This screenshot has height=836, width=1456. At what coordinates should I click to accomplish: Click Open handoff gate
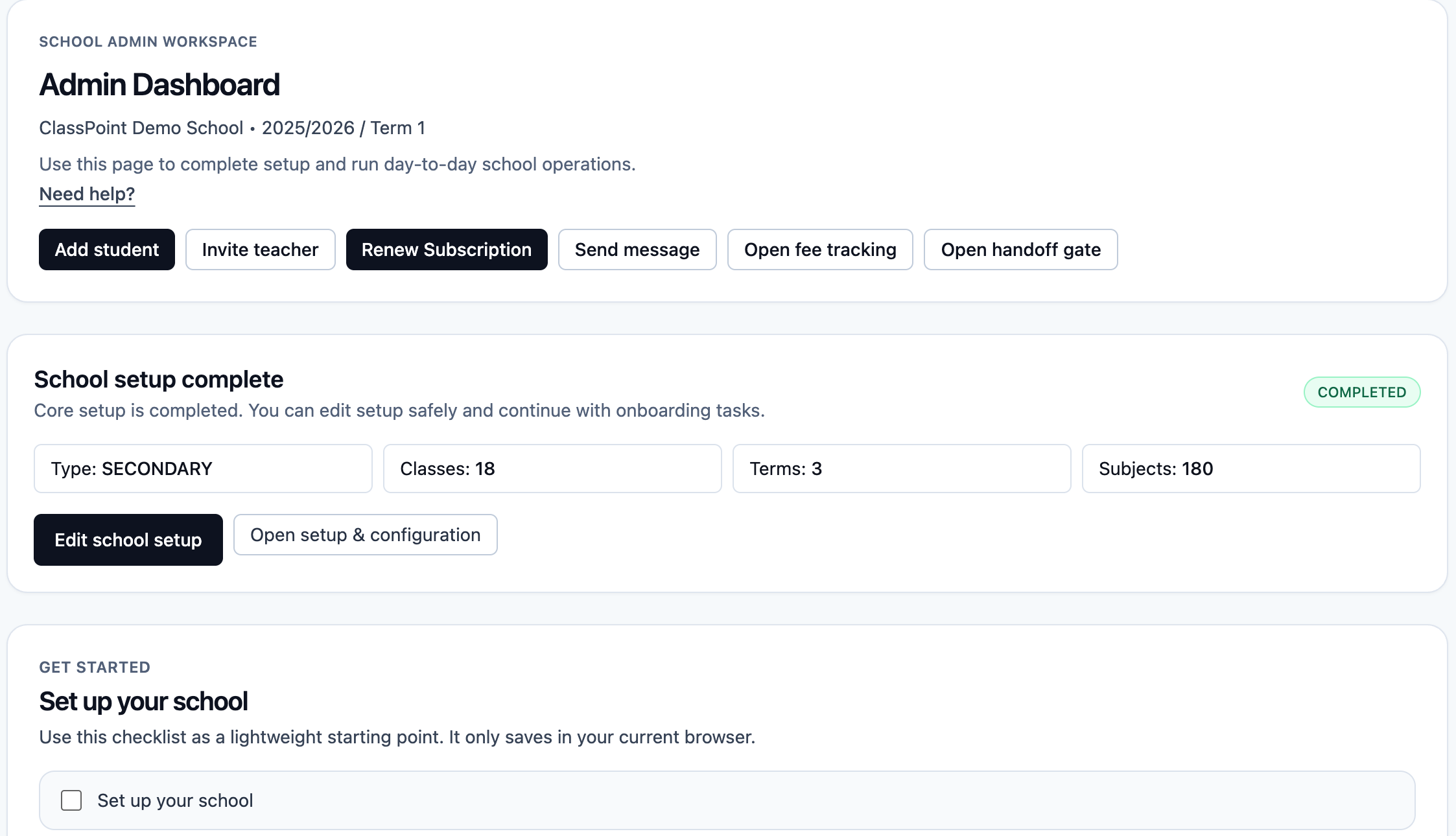[1020, 250]
